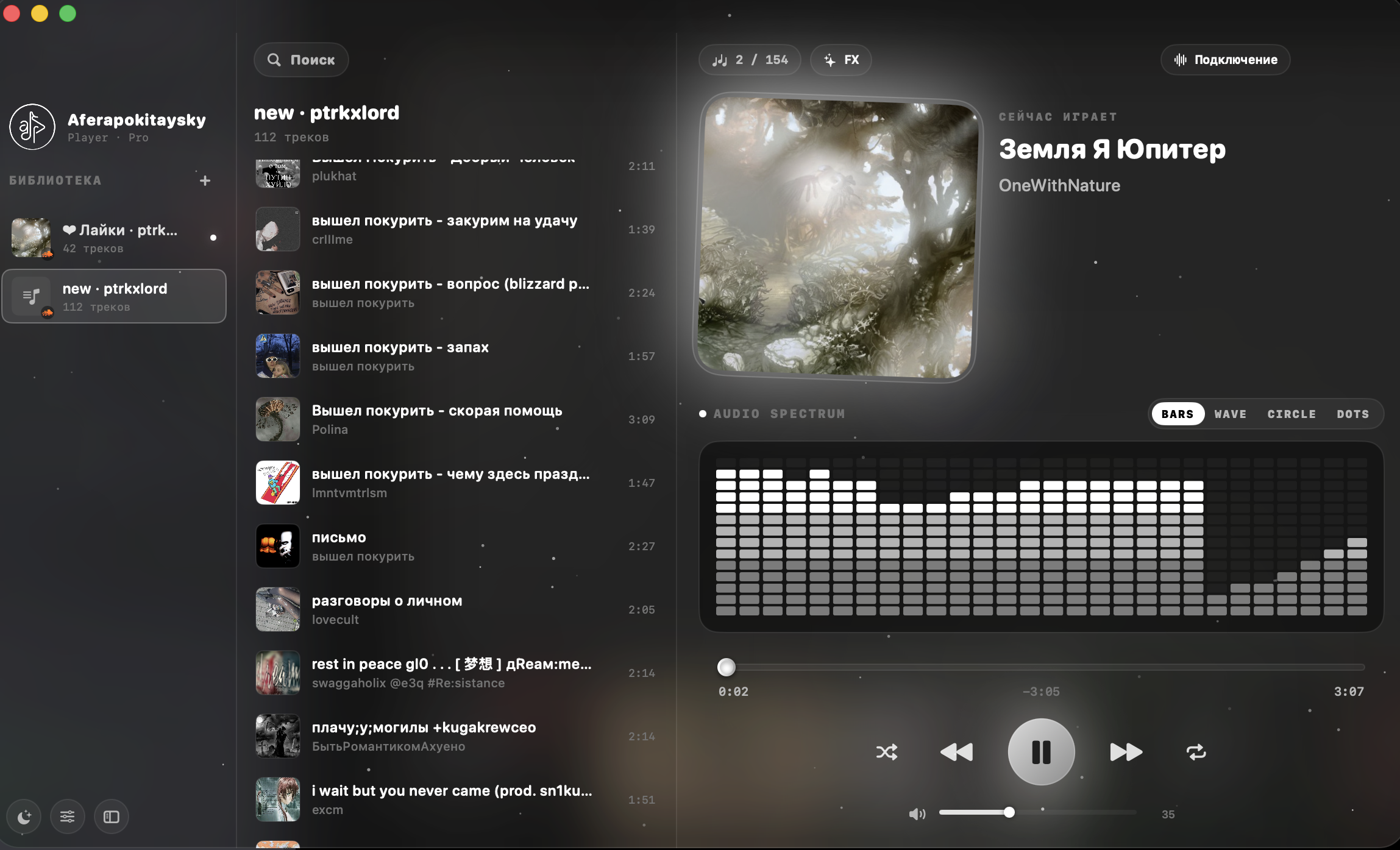Click thumbnail of запах track
The width and height of the screenshot is (1400, 850).
coord(278,356)
